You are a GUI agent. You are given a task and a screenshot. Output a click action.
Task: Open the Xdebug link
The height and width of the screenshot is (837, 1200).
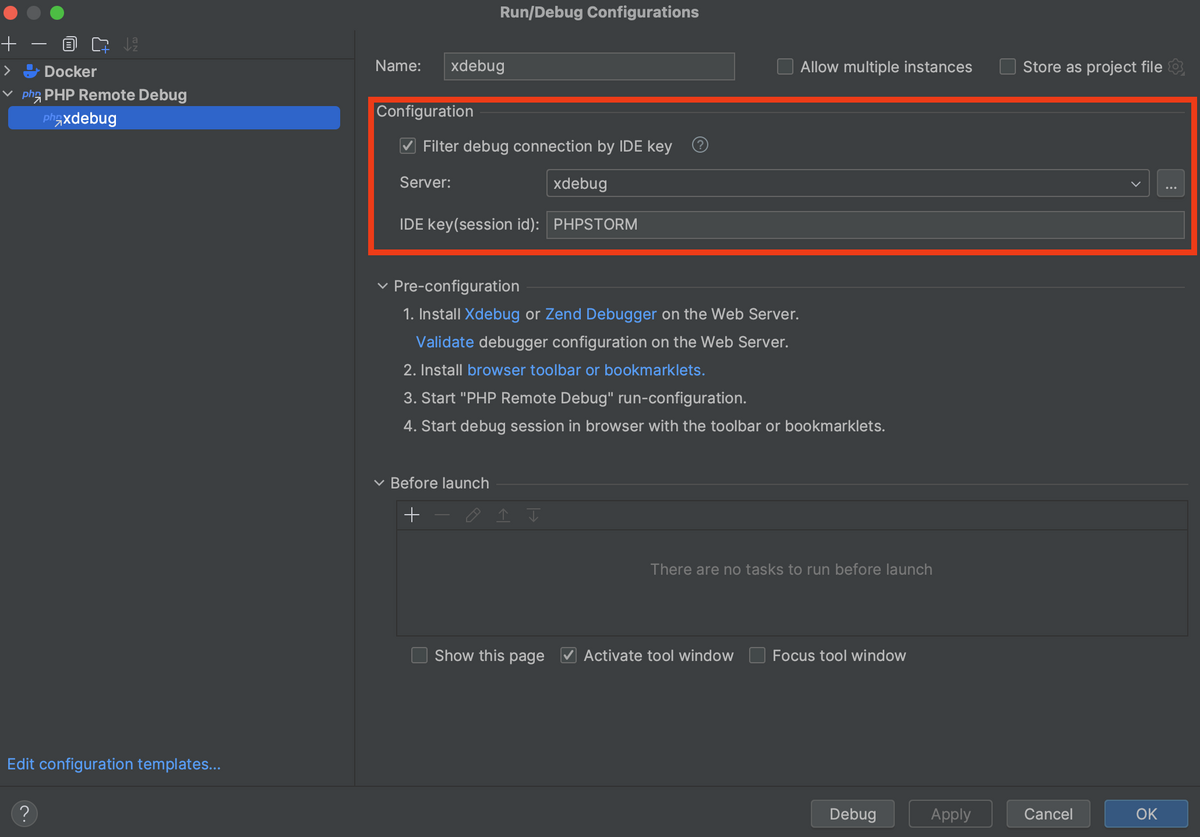coord(492,314)
